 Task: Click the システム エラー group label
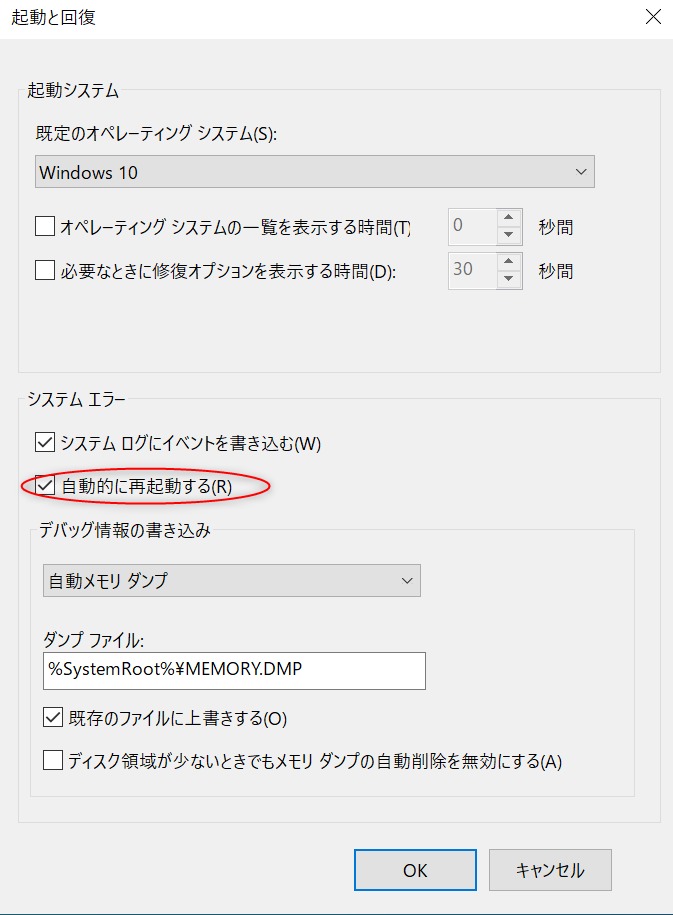tap(76, 400)
